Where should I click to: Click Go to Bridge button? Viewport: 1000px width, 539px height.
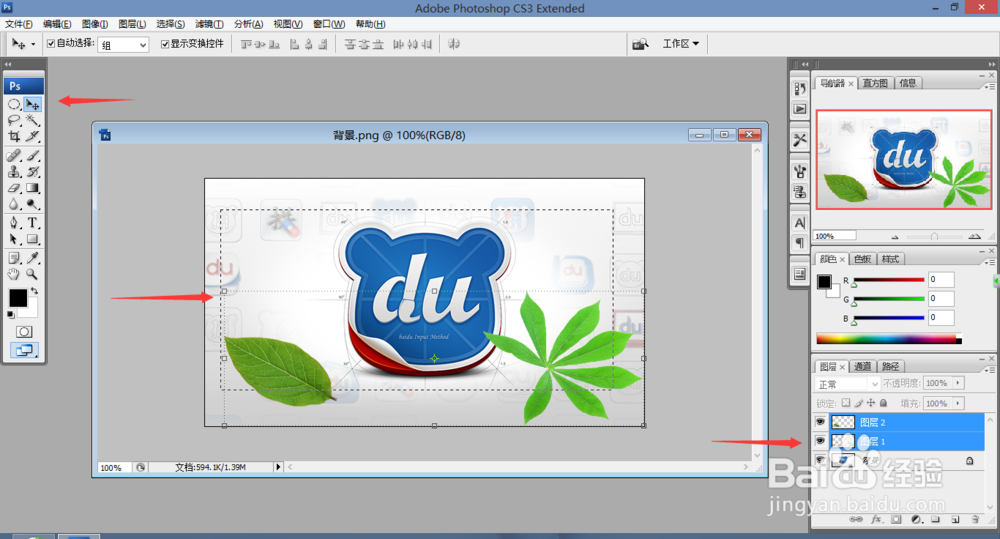tap(640, 44)
